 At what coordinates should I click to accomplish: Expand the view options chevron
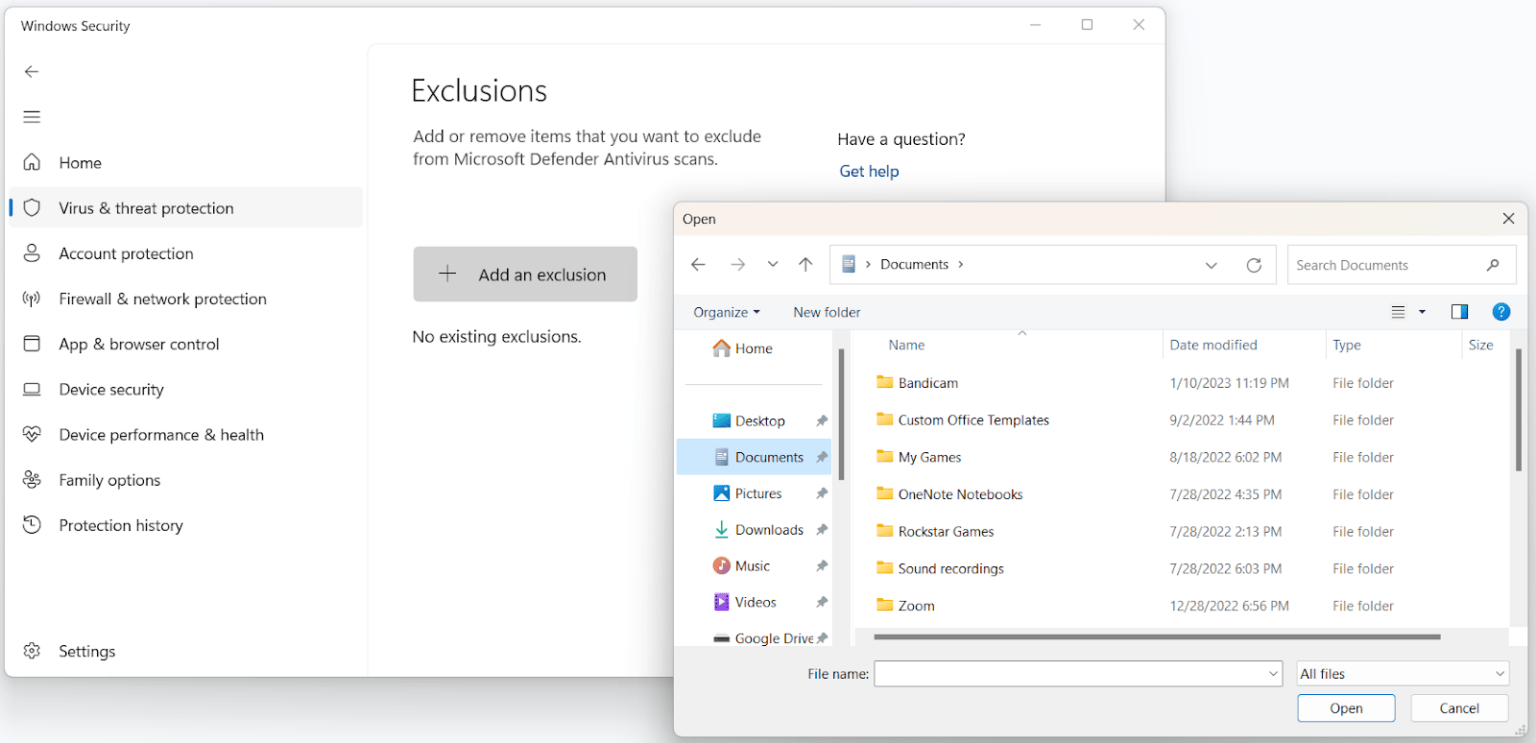[x=1420, y=311]
